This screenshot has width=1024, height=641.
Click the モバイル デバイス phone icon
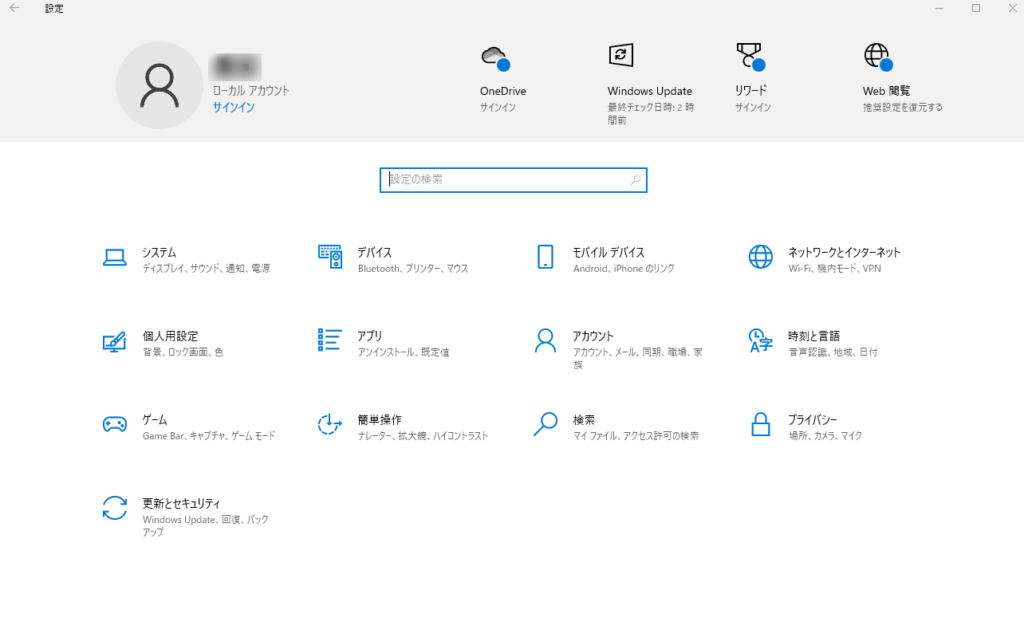tap(545, 258)
